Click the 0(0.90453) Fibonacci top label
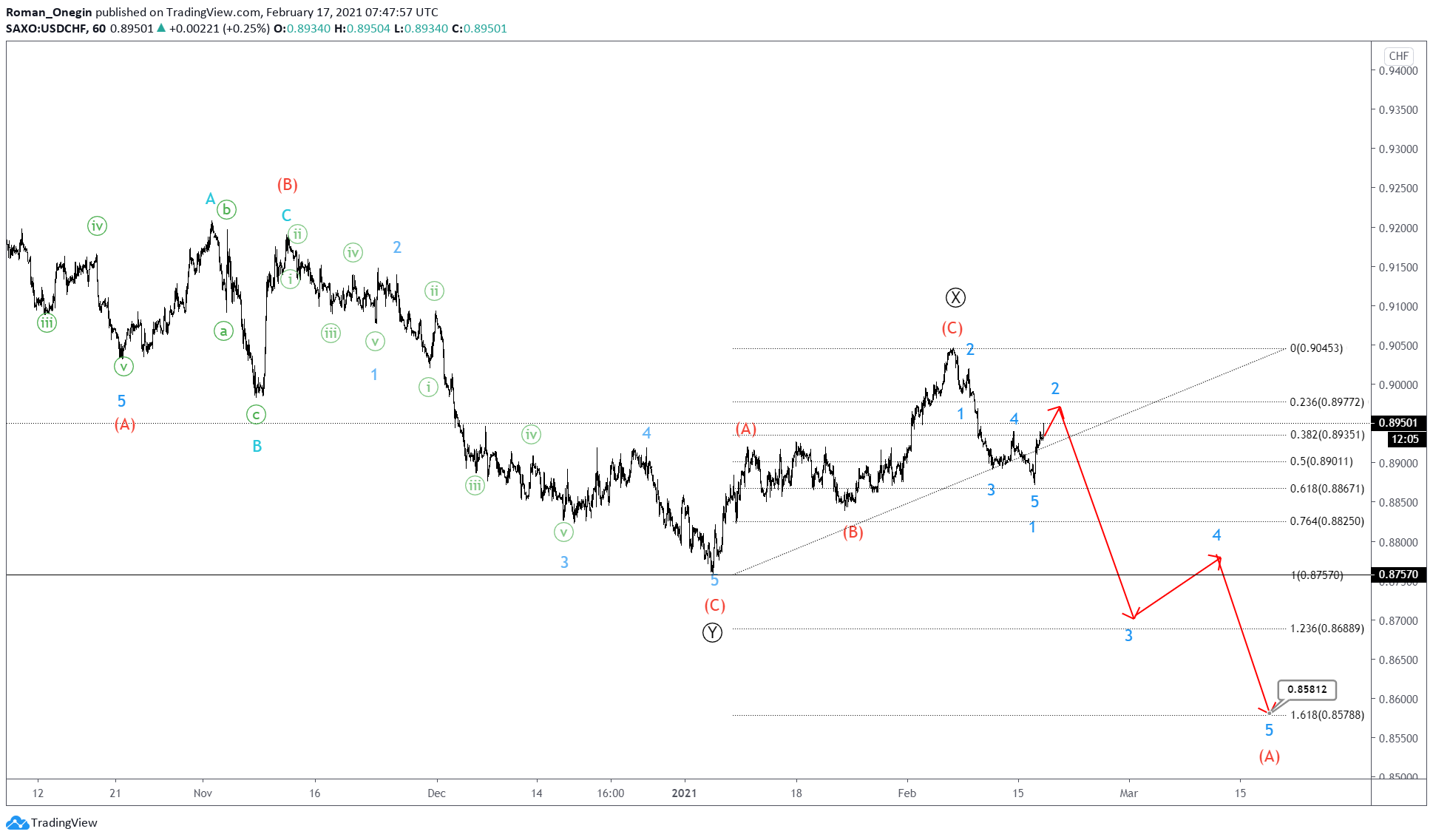Image resolution: width=1433 pixels, height=840 pixels. pos(1316,348)
